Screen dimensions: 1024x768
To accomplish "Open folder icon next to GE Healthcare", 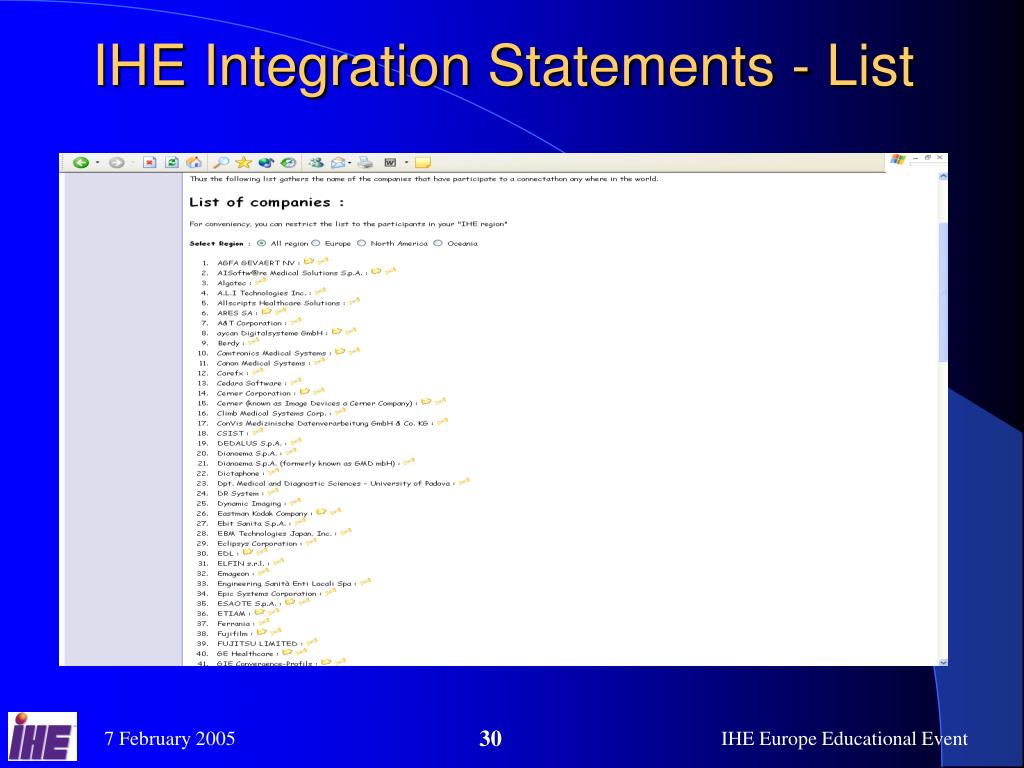I will coord(287,652).
